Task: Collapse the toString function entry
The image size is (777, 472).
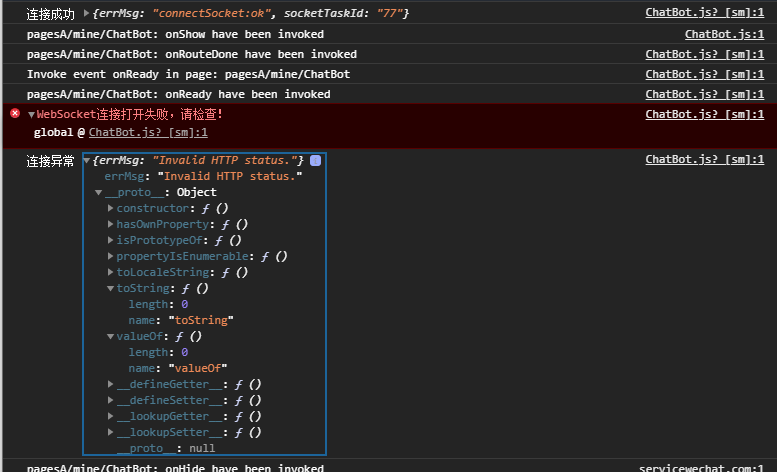Action: coord(111,288)
